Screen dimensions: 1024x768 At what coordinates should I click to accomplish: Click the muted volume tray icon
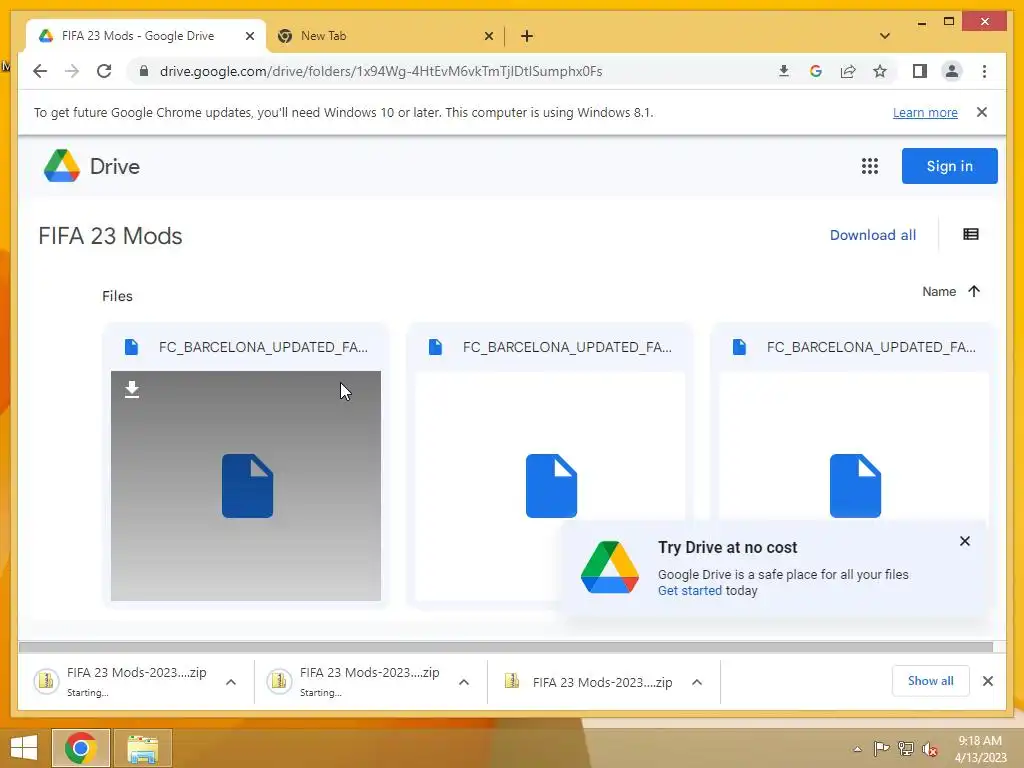click(930, 749)
